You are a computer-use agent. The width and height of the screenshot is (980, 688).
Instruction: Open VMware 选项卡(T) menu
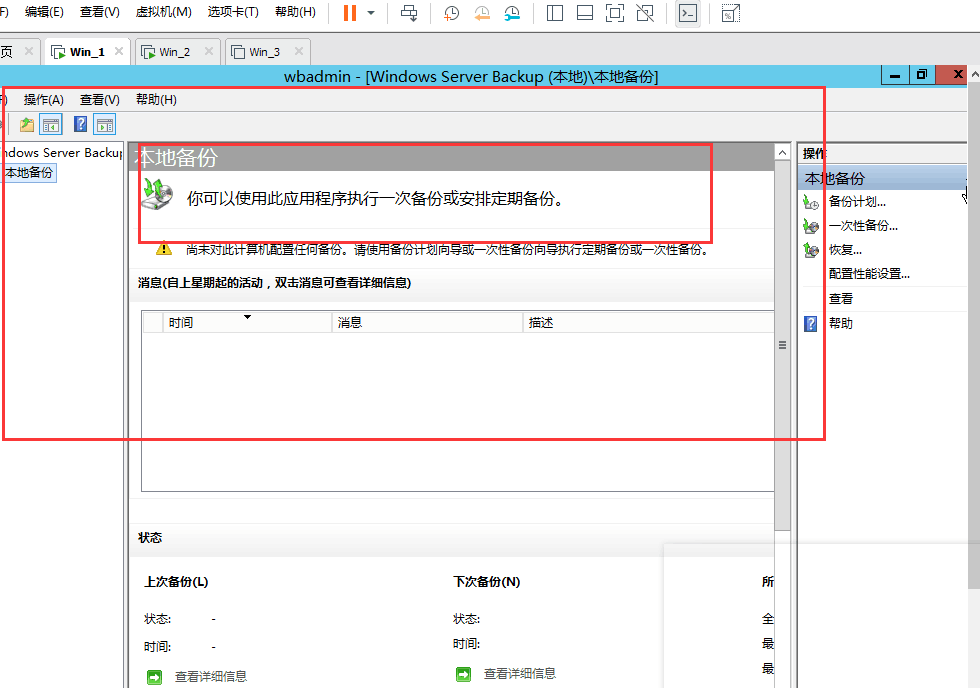click(x=233, y=12)
